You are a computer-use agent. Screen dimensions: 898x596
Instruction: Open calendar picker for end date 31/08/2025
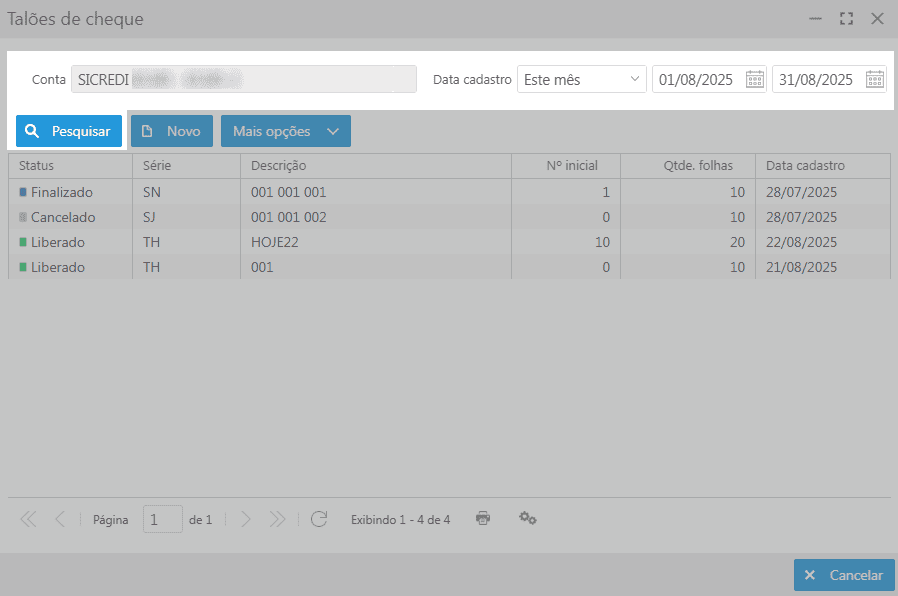(875, 80)
